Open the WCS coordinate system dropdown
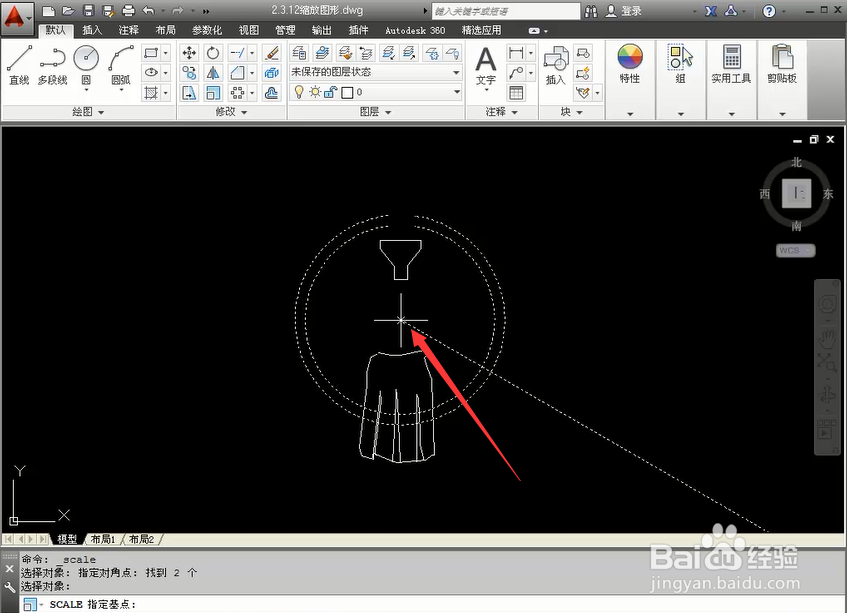The width and height of the screenshot is (847, 613). tap(796, 251)
